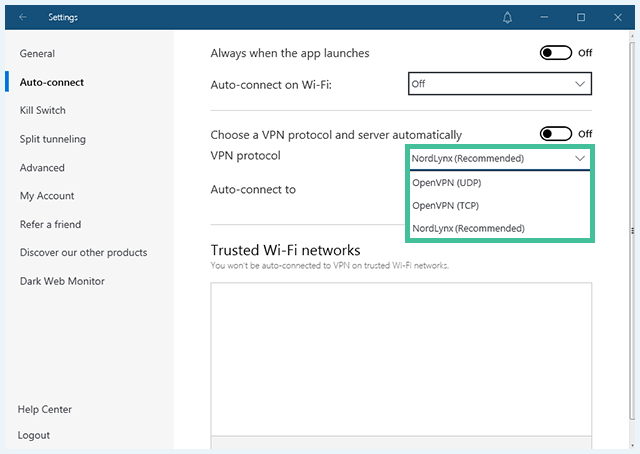This screenshot has height=454, width=640.
Task: Toggle Always when the app launches
Action: [x=556, y=53]
